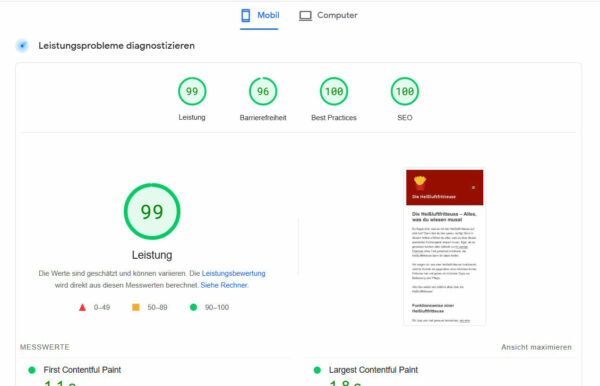Click green dot beside Largest Contentful Paint
600x386 pixels.
317,370
